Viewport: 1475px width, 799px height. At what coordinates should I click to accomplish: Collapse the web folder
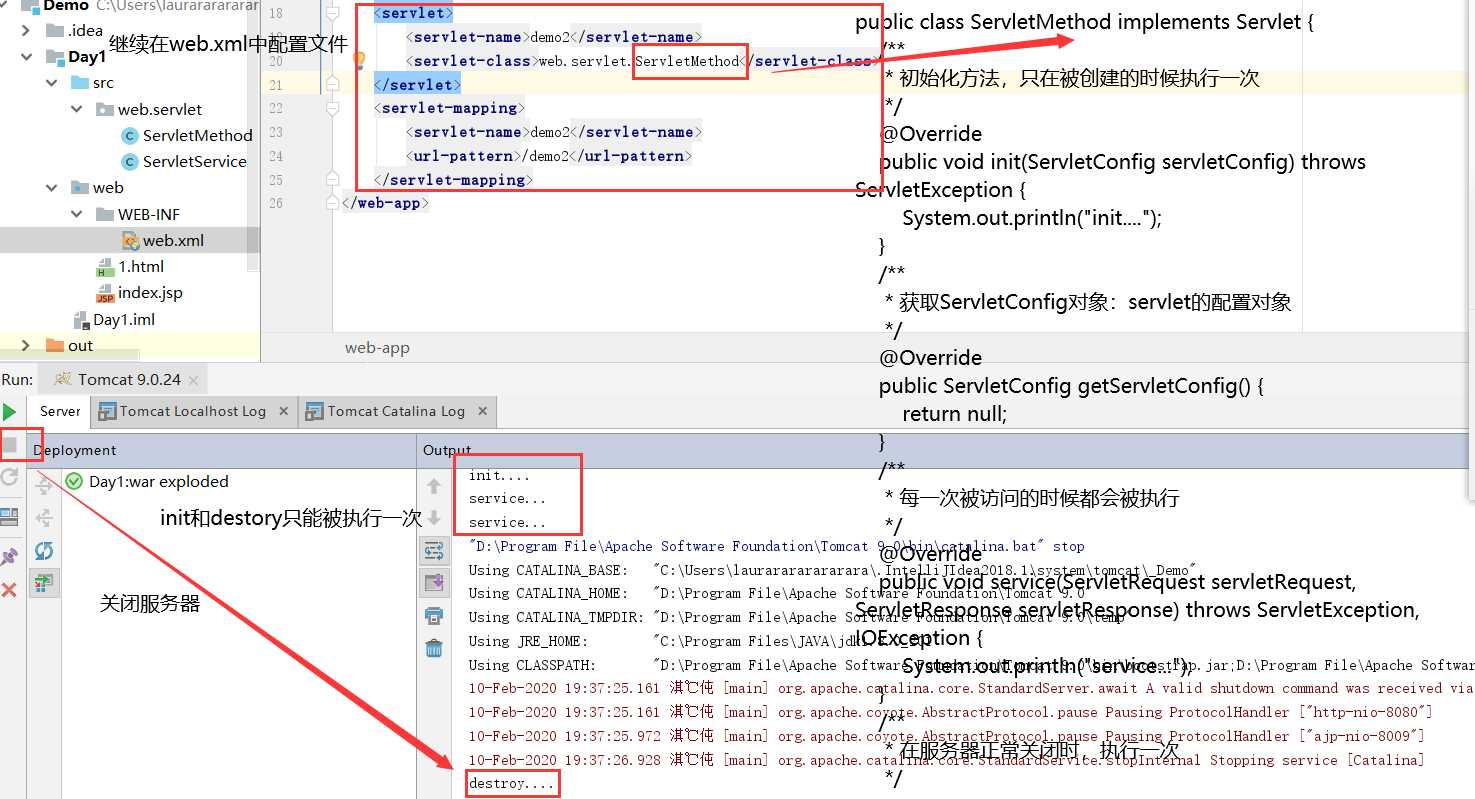(x=51, y=188)
